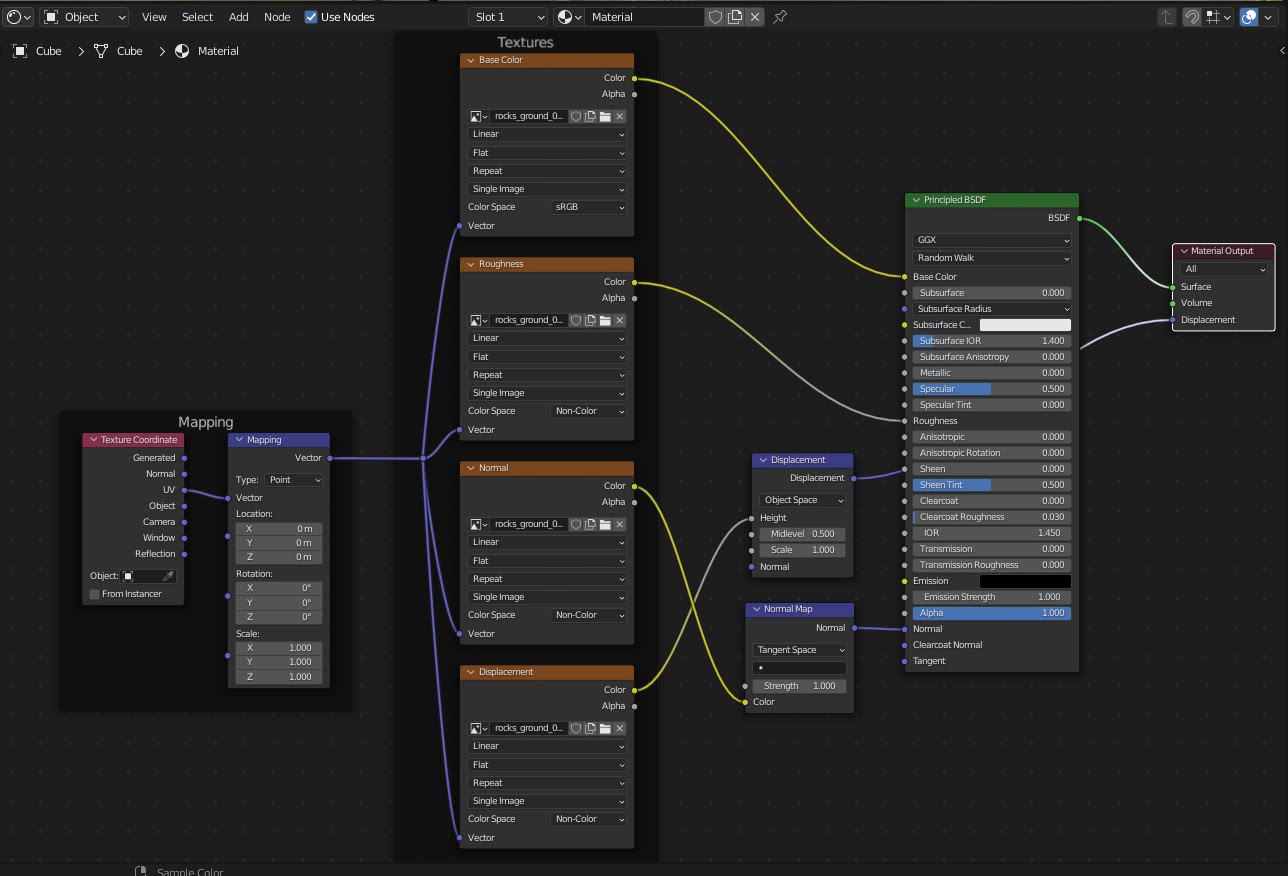
Task: Toggle the overlays button in top right
Action: click(1248, 17)
